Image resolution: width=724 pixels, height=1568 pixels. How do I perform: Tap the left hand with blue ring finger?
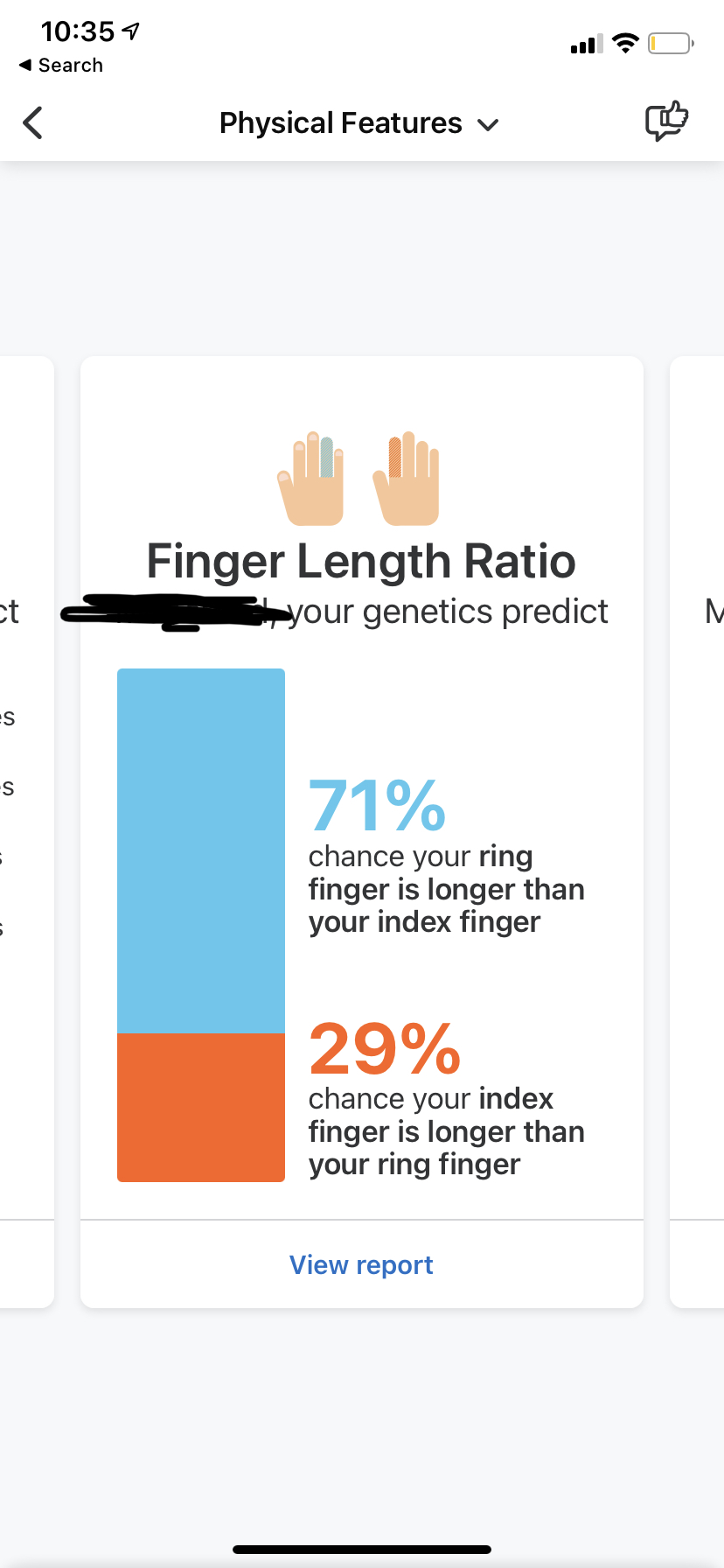coord(310,479)
